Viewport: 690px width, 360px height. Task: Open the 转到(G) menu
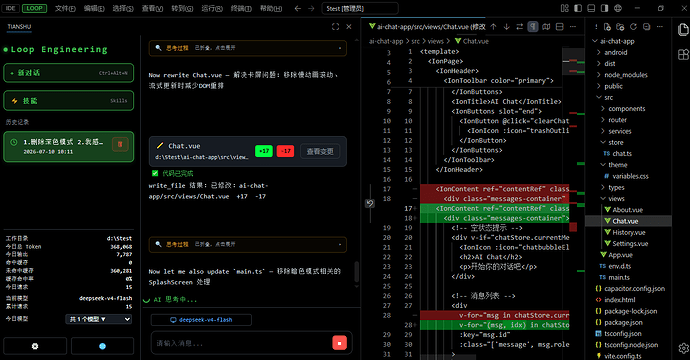click(x=182, y=8)
